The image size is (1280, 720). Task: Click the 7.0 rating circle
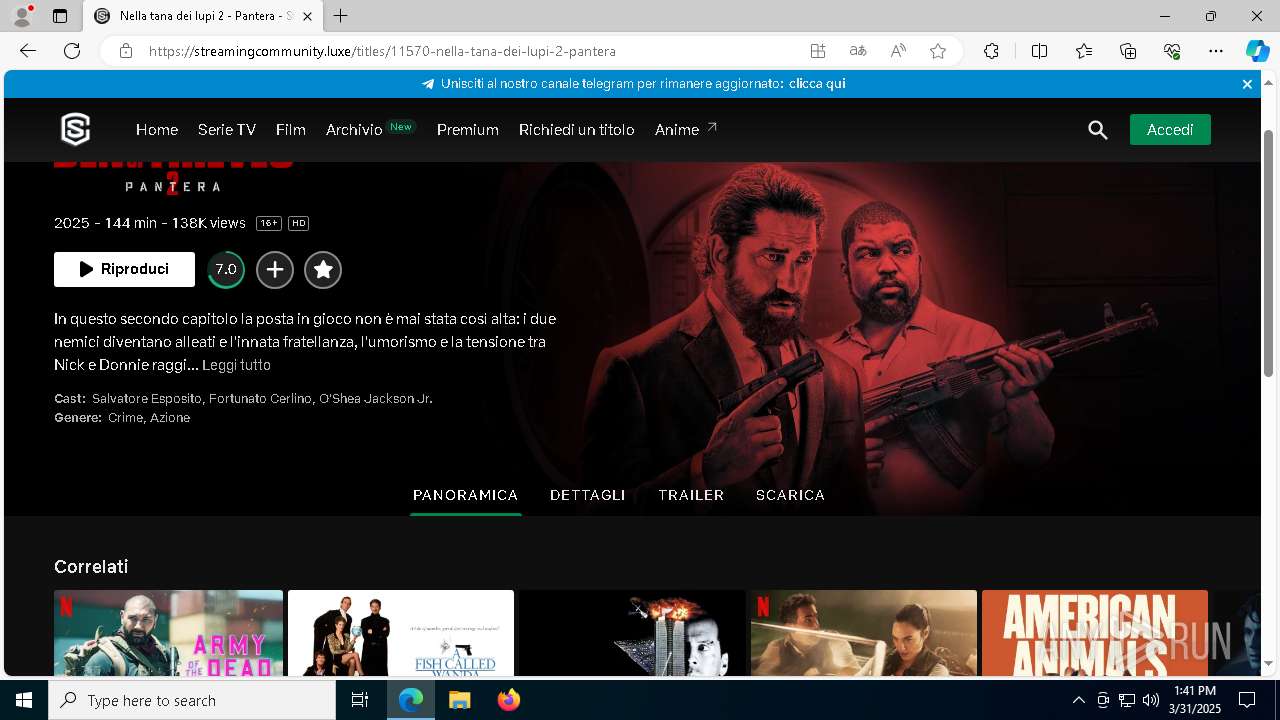[x=226, y=269]
